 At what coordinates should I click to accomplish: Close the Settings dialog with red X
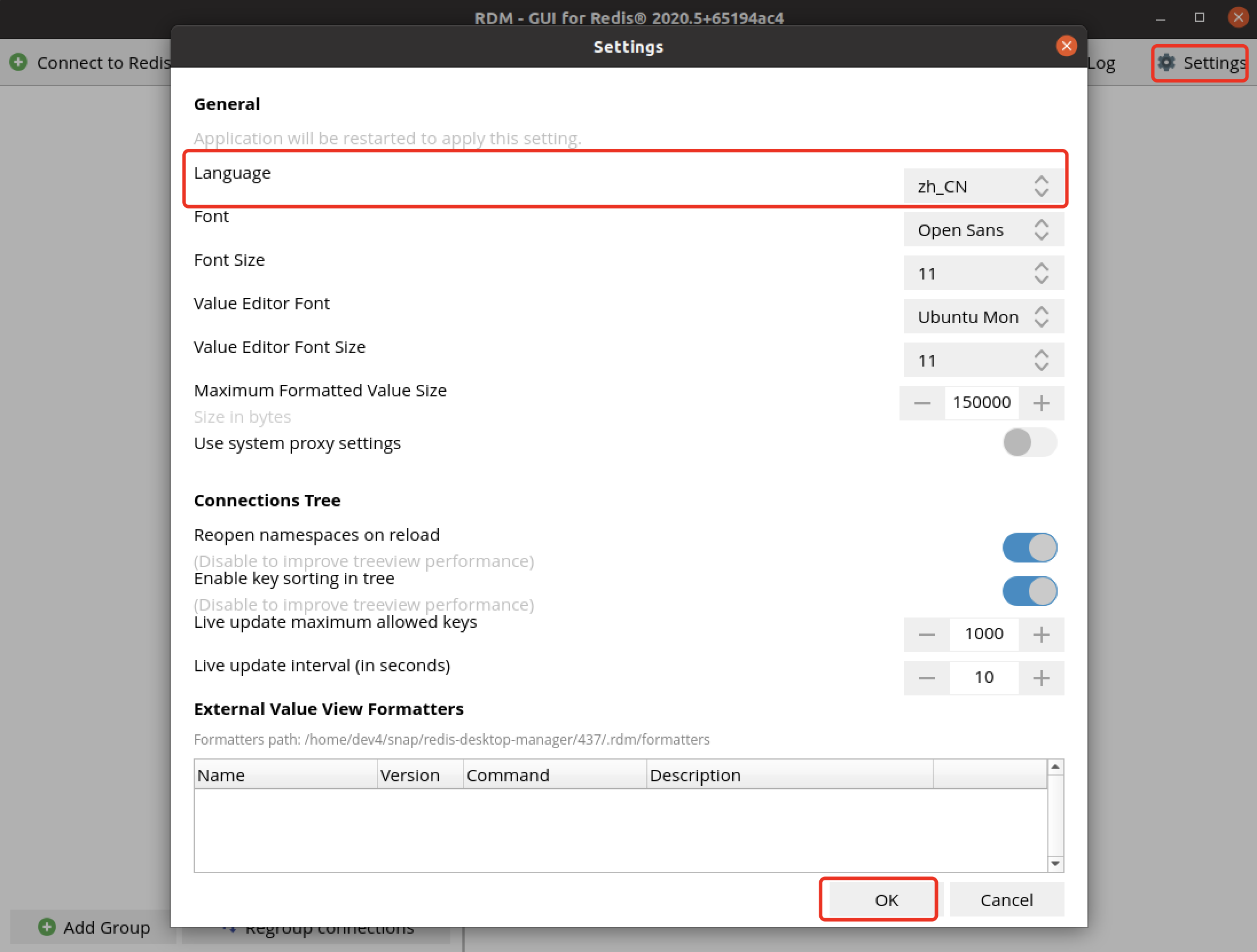point(1066,46)
